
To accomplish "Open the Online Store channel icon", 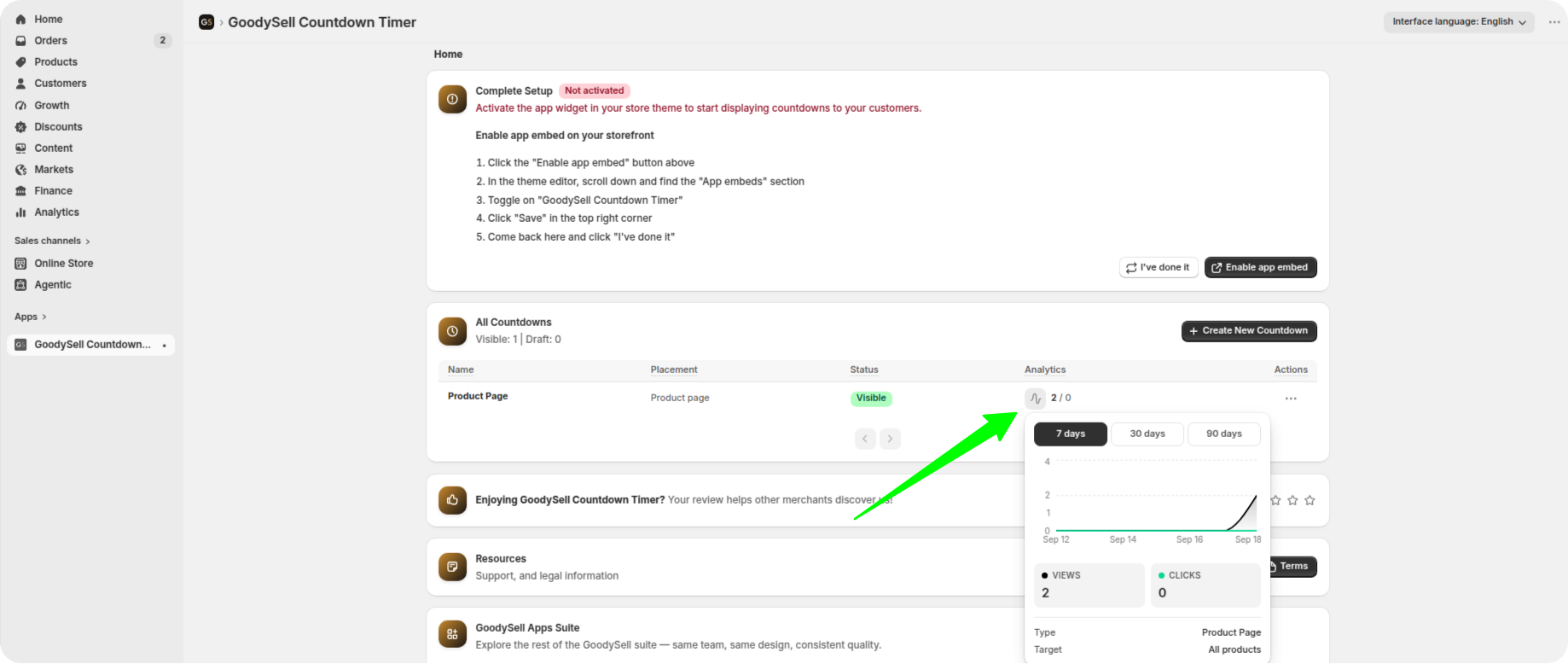I will click(21, 263).
